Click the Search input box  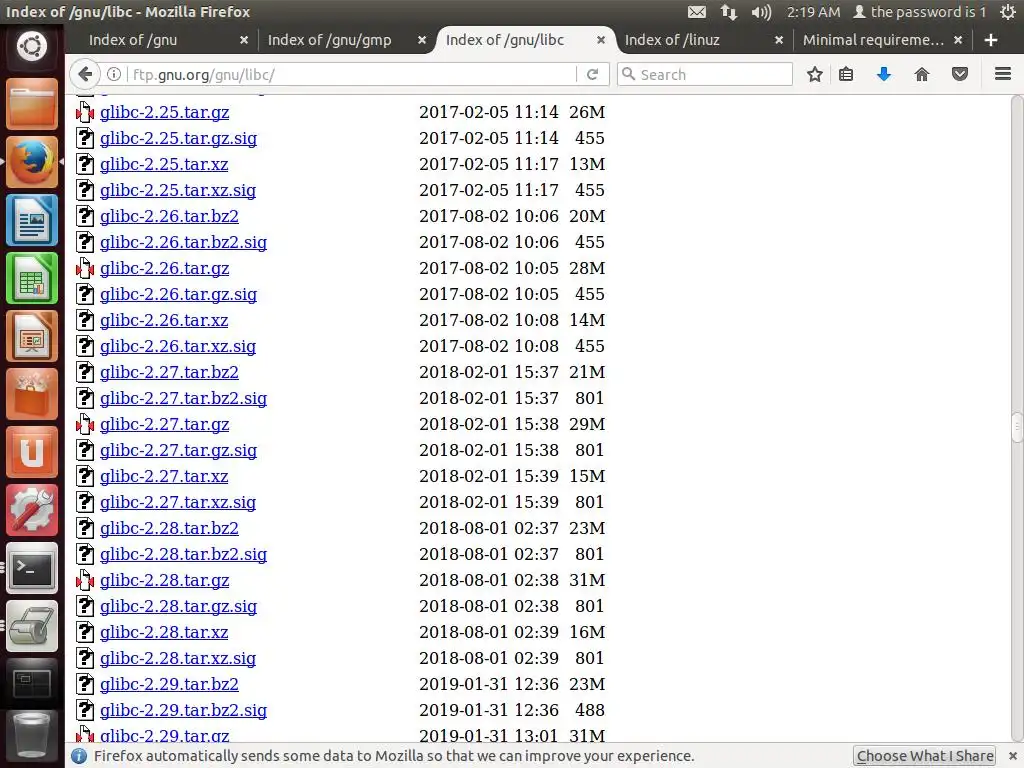705,74
